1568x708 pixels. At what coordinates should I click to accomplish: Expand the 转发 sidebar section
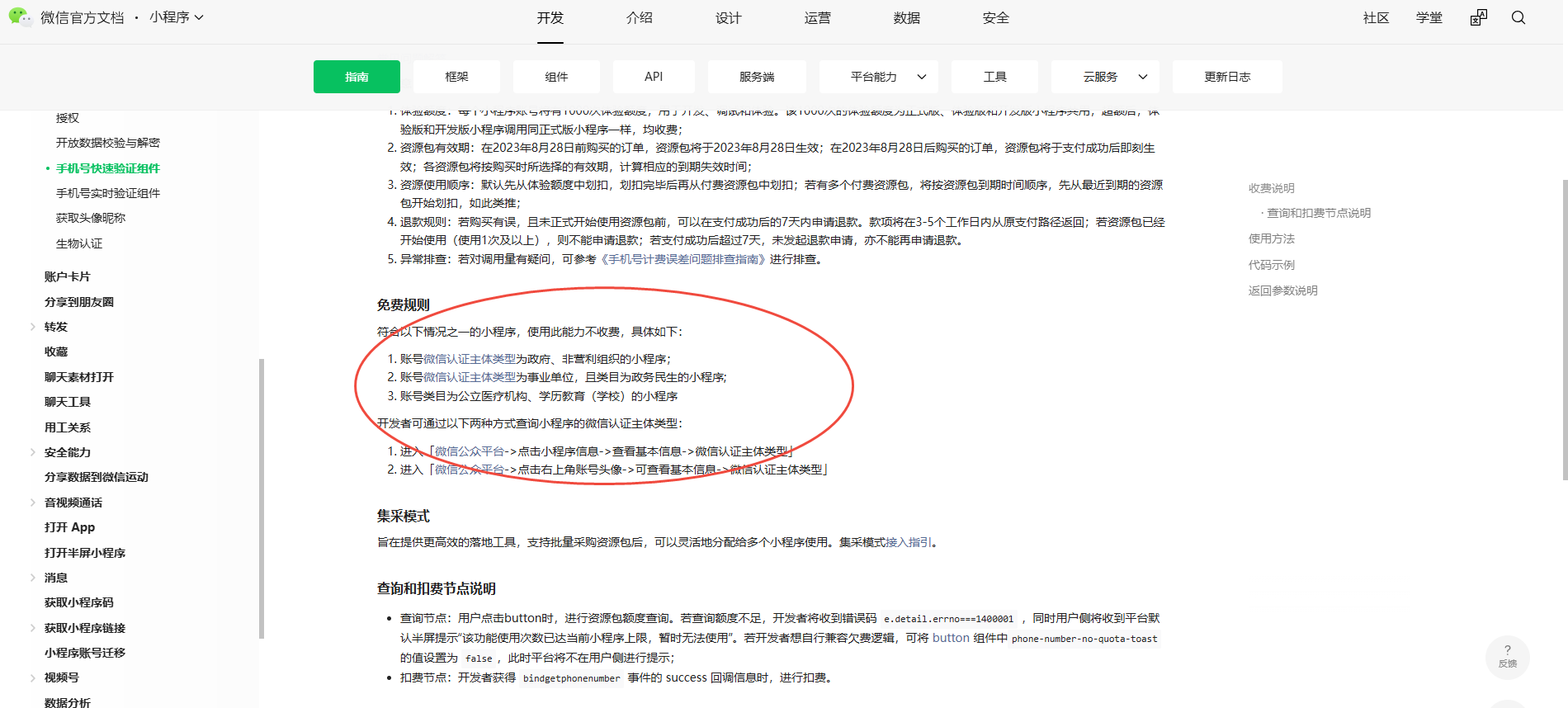pos(33,327)
